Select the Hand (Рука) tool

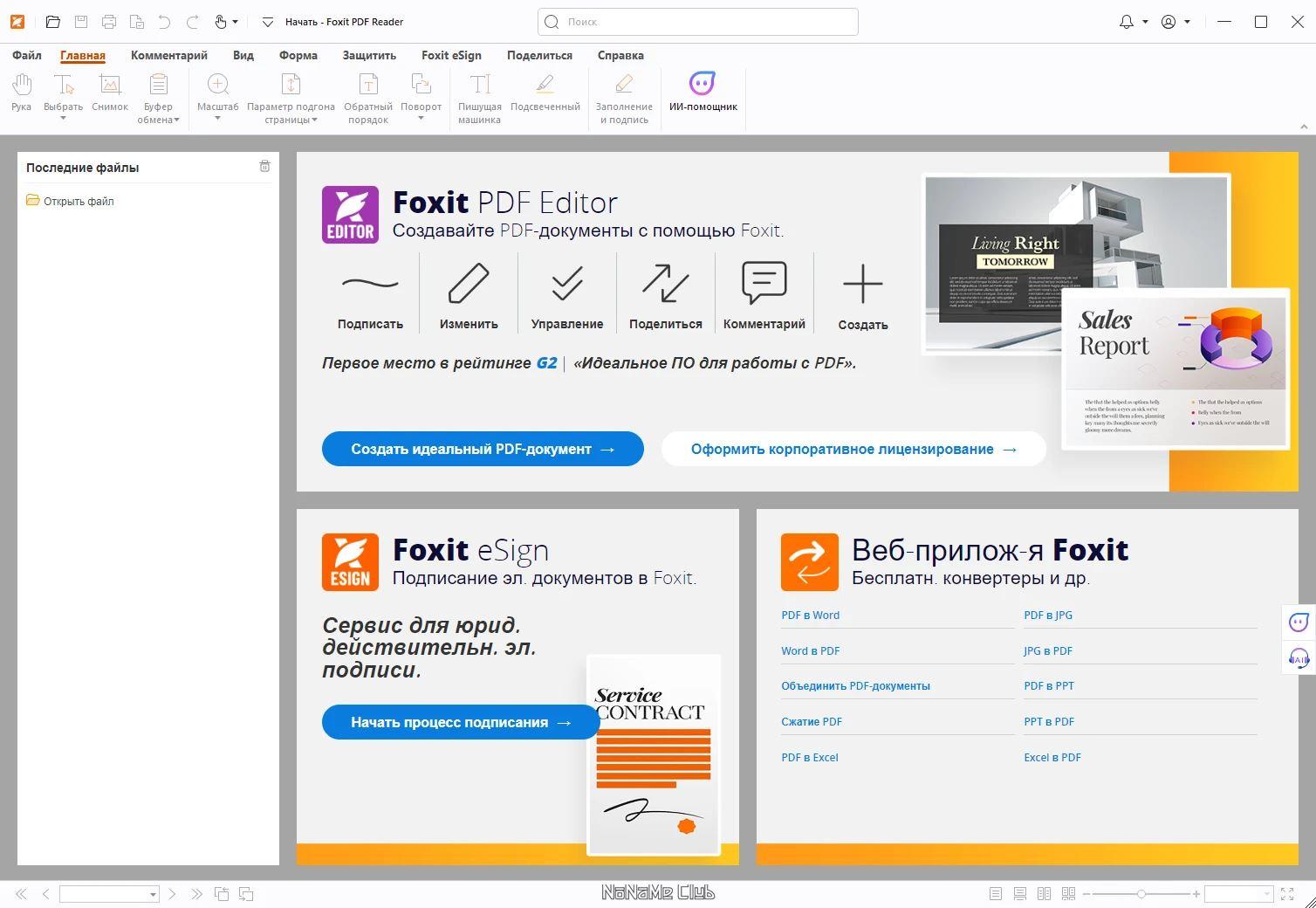[x=22, y=93]
